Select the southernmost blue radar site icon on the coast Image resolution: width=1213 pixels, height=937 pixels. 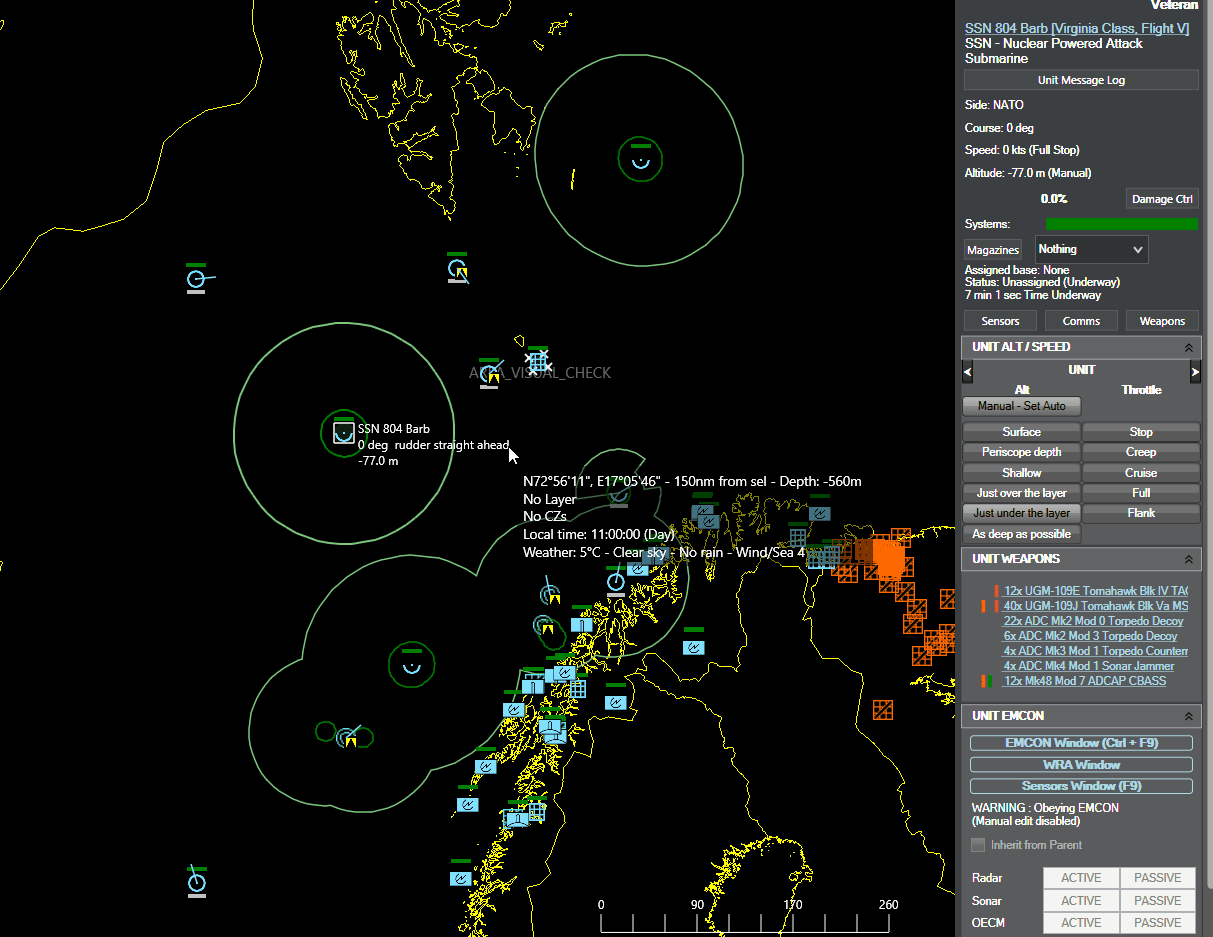(460, 879)
